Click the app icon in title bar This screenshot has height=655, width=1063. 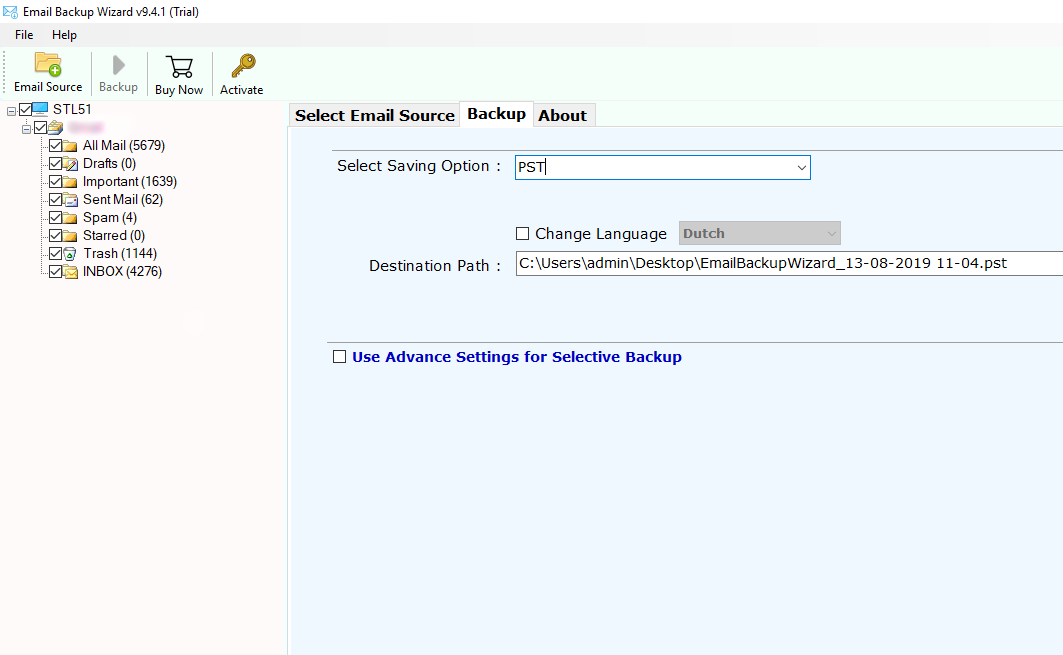point(10,12)
